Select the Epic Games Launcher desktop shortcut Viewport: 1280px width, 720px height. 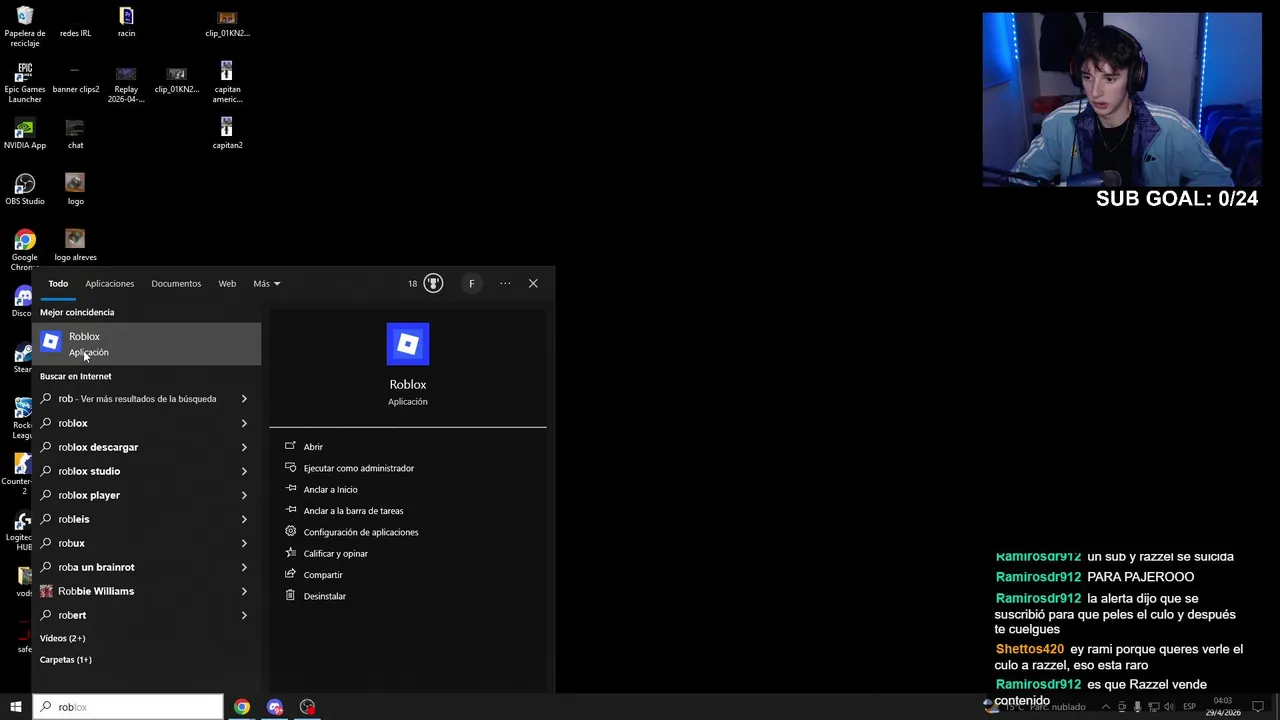pyautogui.click(x=25, y=83)
